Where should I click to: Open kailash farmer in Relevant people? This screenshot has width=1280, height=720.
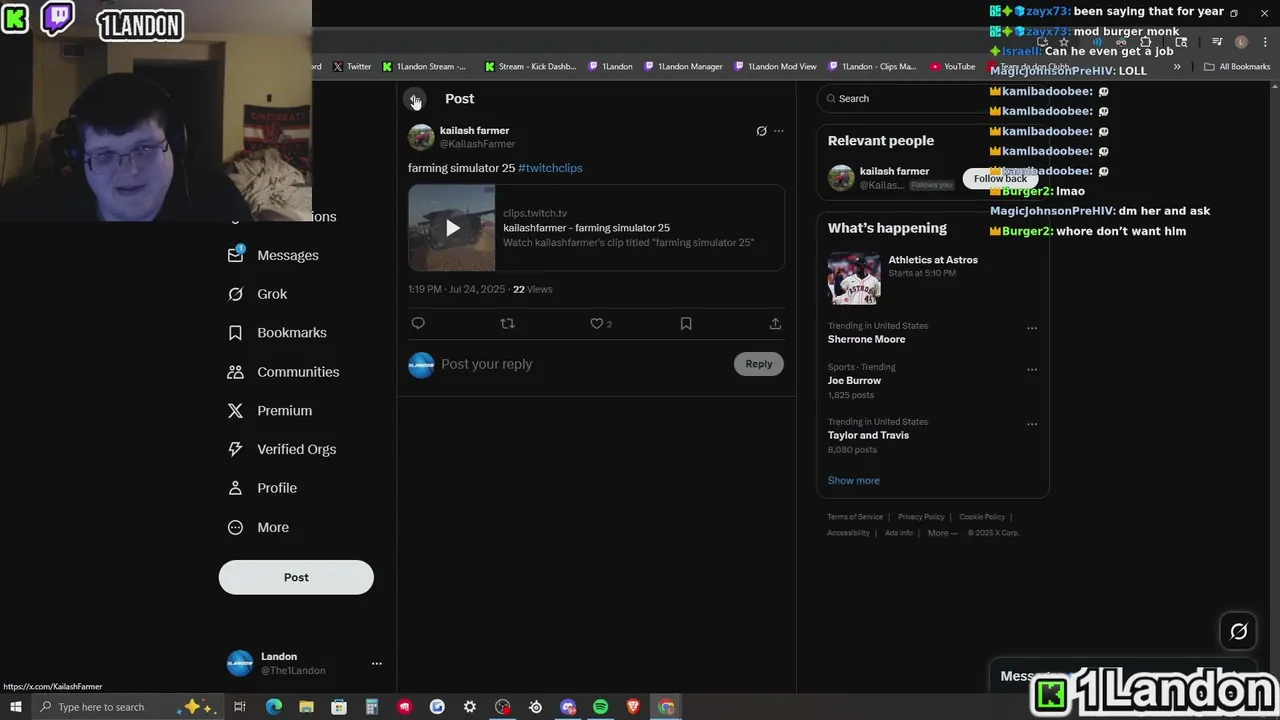[x=894, y=171]
